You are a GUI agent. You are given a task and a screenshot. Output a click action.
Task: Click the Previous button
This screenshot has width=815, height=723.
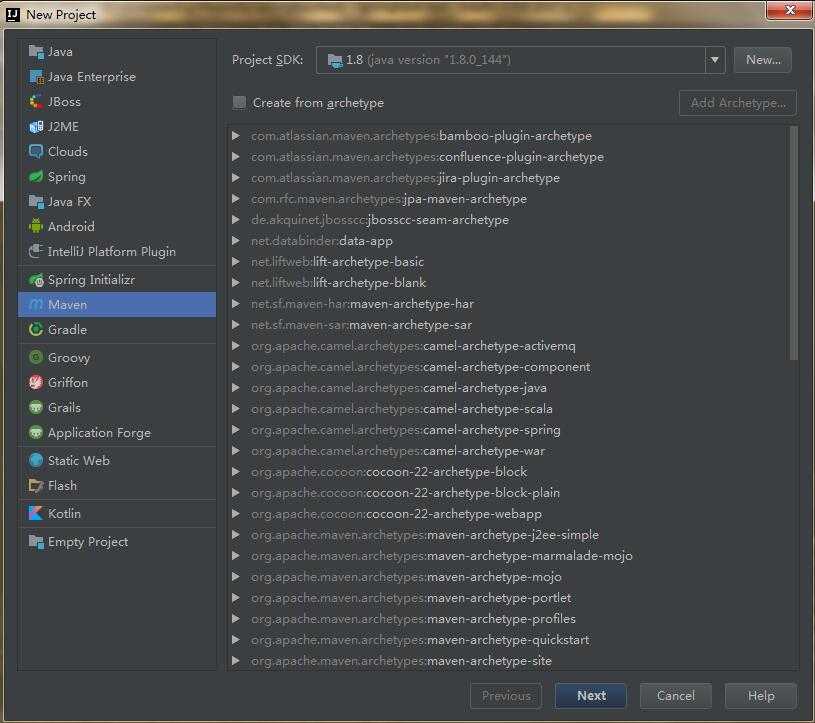click(x=506, y=696)
